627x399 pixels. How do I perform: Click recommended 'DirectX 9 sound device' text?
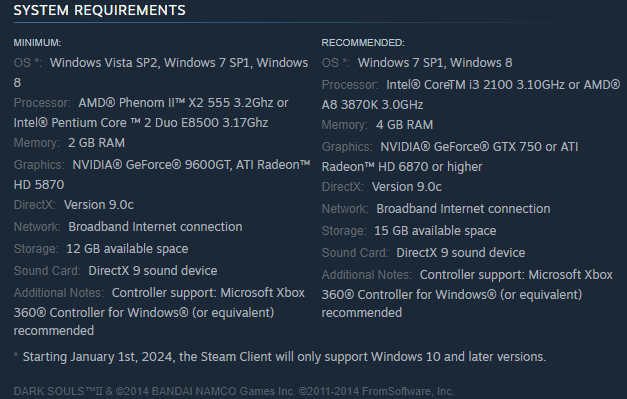[x=461, y=253]
